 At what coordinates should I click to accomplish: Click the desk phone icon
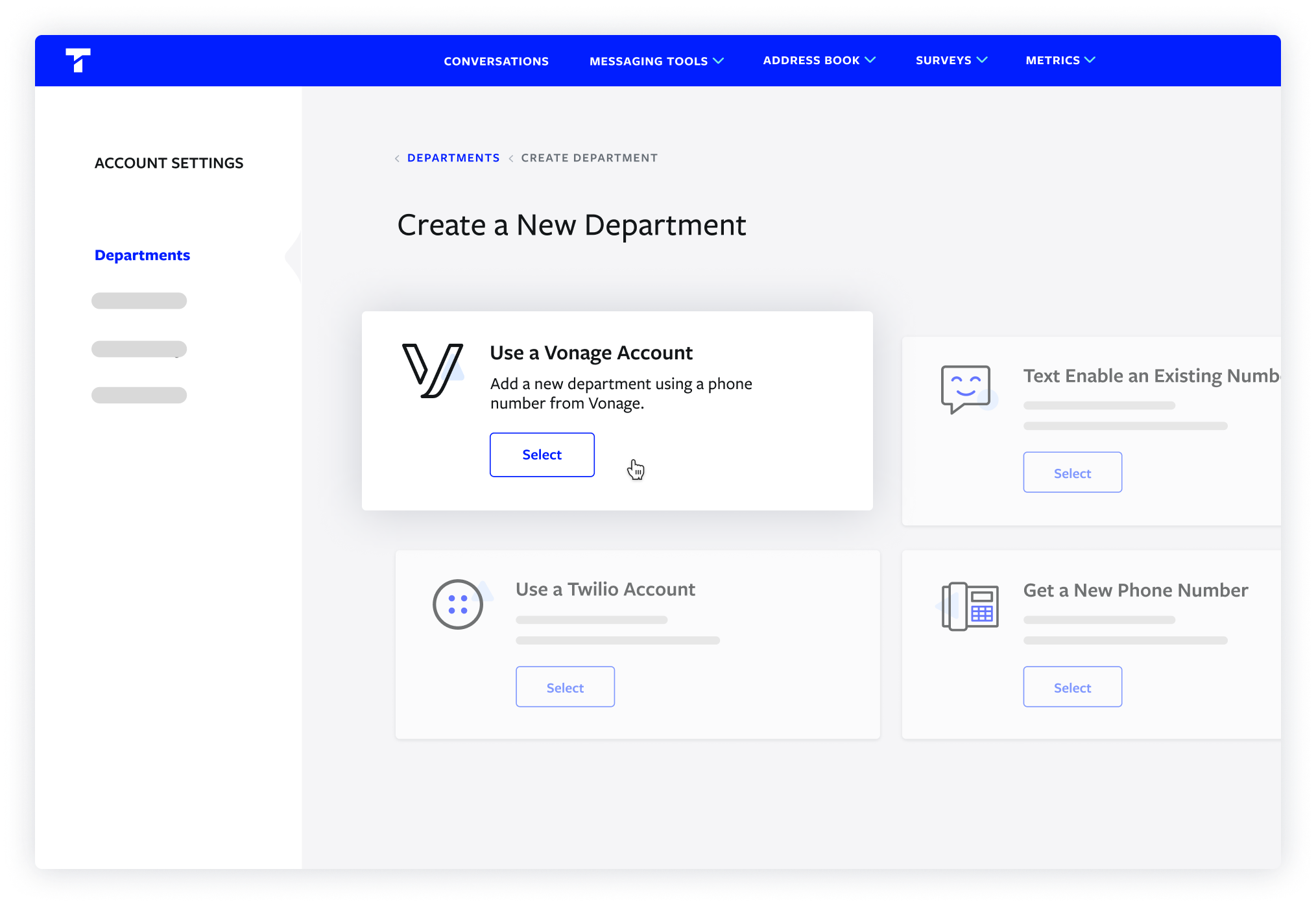(970, 606)
